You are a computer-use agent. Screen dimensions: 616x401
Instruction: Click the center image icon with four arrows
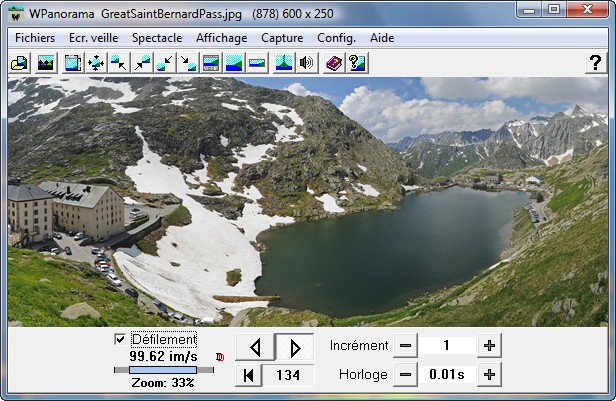coord(96,63)
